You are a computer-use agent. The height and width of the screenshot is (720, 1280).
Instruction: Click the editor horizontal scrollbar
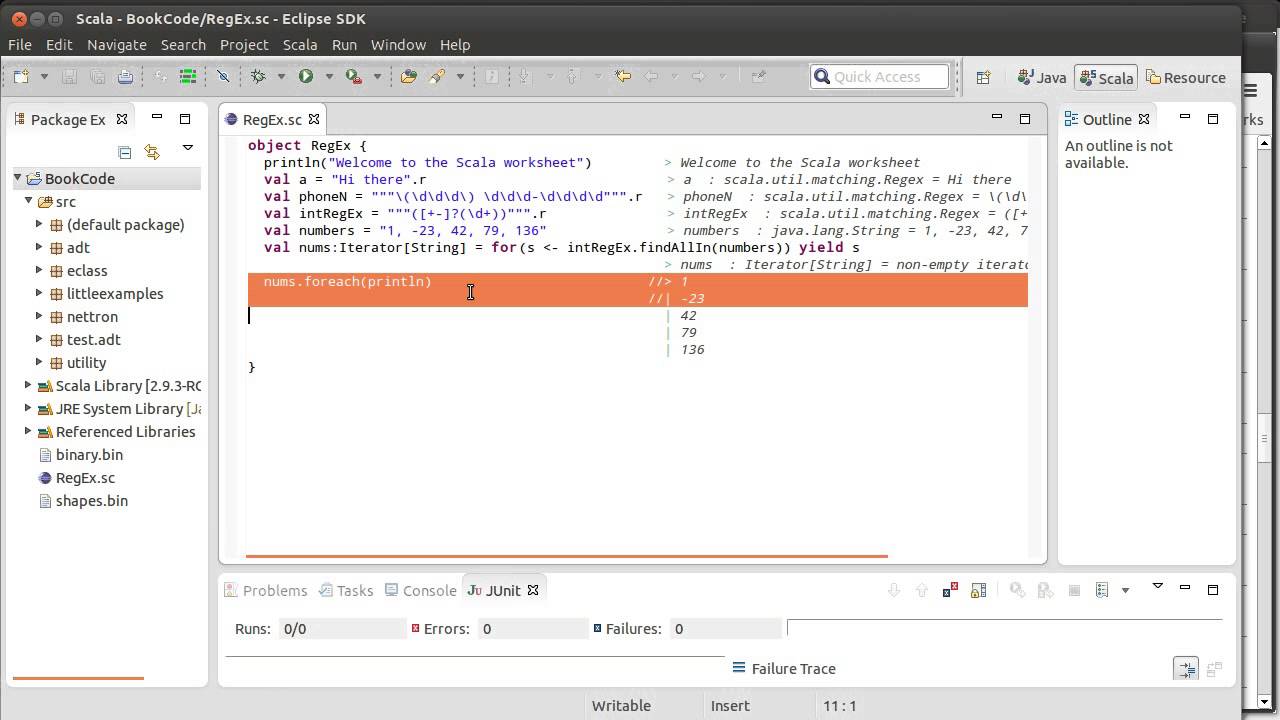[566, 556]
